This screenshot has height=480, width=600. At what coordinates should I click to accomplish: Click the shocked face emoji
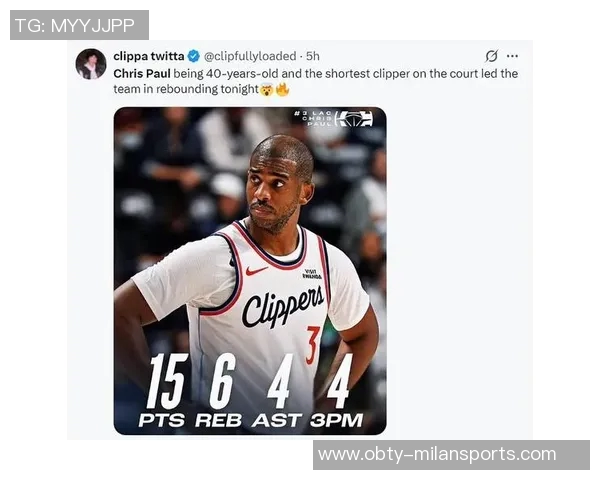[x=266, y=90]
